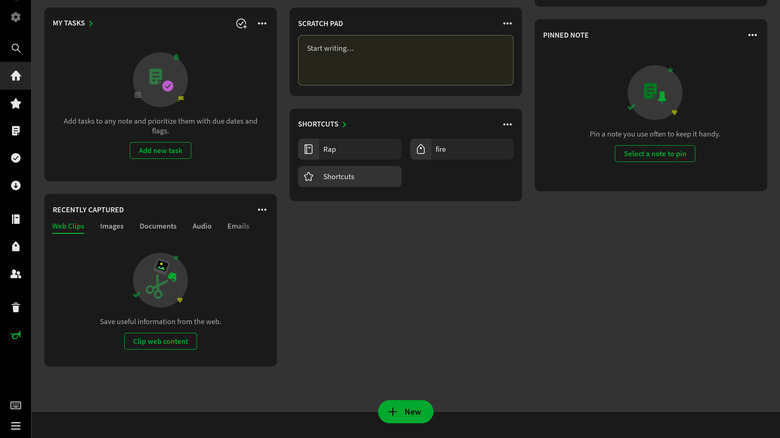Image resolution: width=780 pixels, height=438 pixels.
Task: Open Notebooks icon in sidebar
Action: [x=15, y=219]
